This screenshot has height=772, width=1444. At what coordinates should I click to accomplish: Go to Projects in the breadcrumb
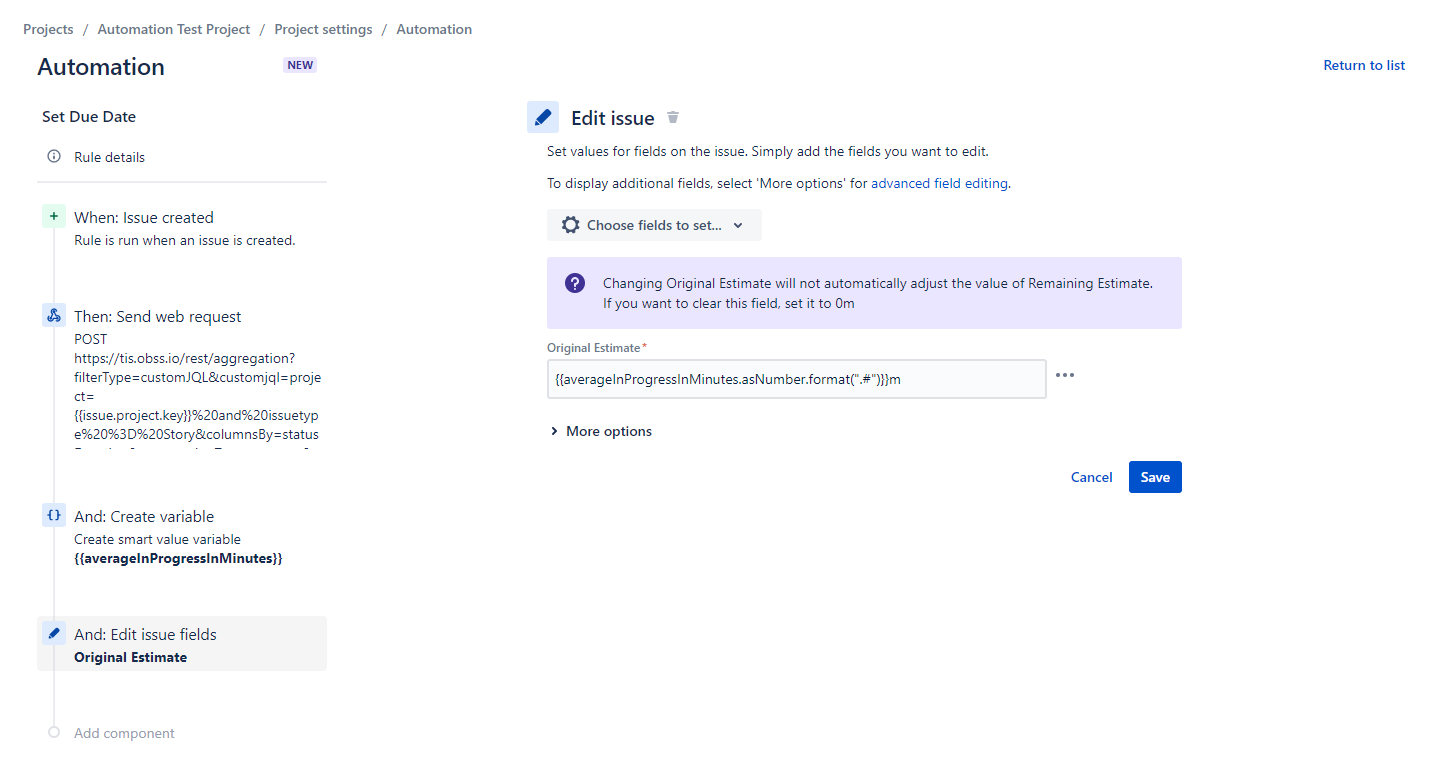click(x=48, y=29)
